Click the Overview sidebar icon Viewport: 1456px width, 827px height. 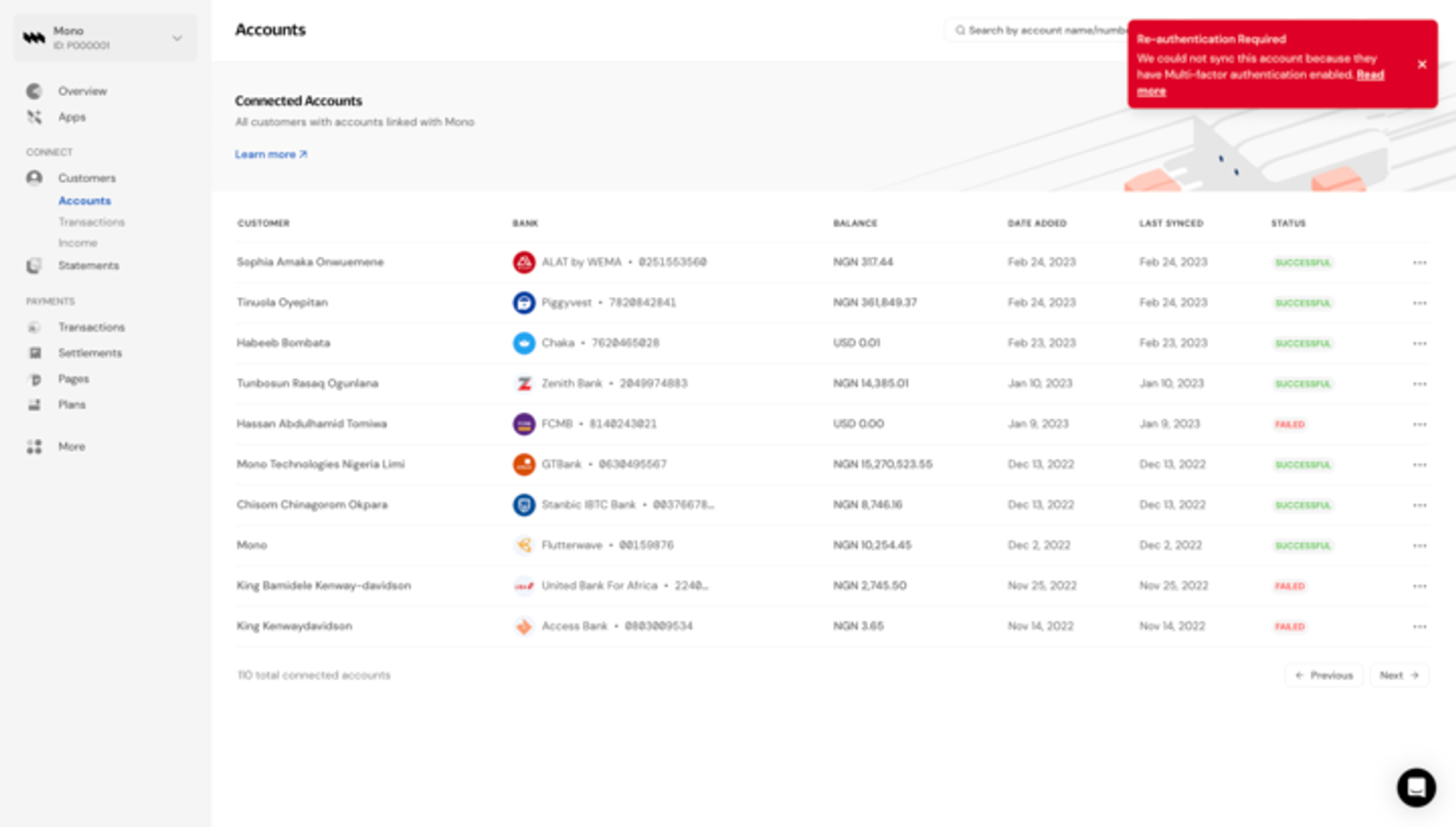34,91
